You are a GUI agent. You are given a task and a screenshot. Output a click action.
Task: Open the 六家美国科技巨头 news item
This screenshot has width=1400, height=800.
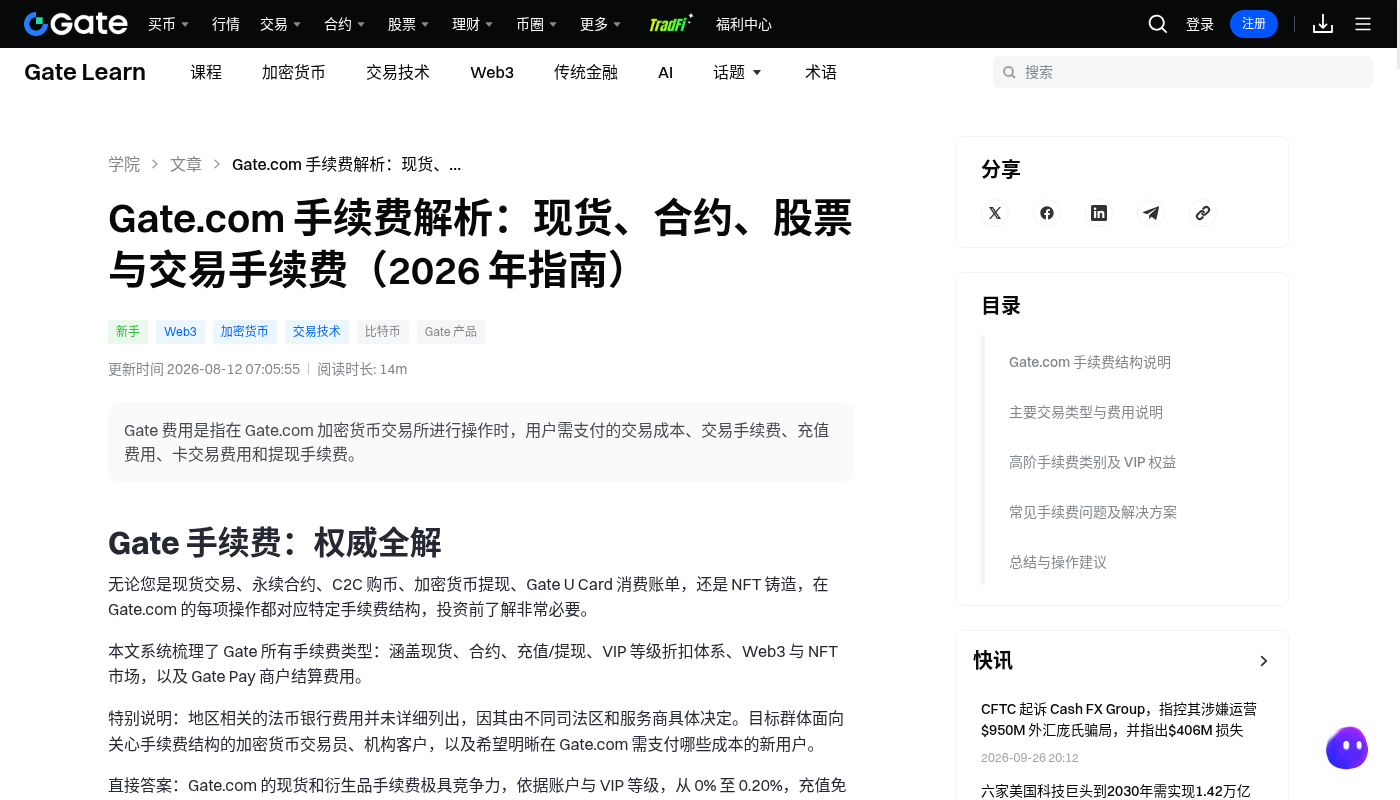point(1116,790)
